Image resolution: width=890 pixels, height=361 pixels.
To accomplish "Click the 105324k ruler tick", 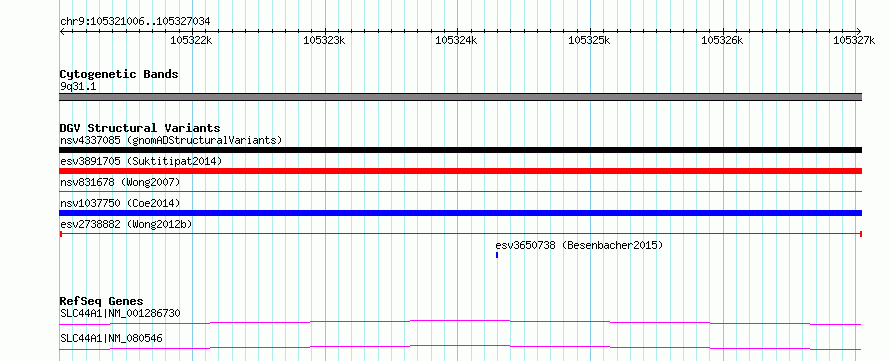I will point(456,40).
